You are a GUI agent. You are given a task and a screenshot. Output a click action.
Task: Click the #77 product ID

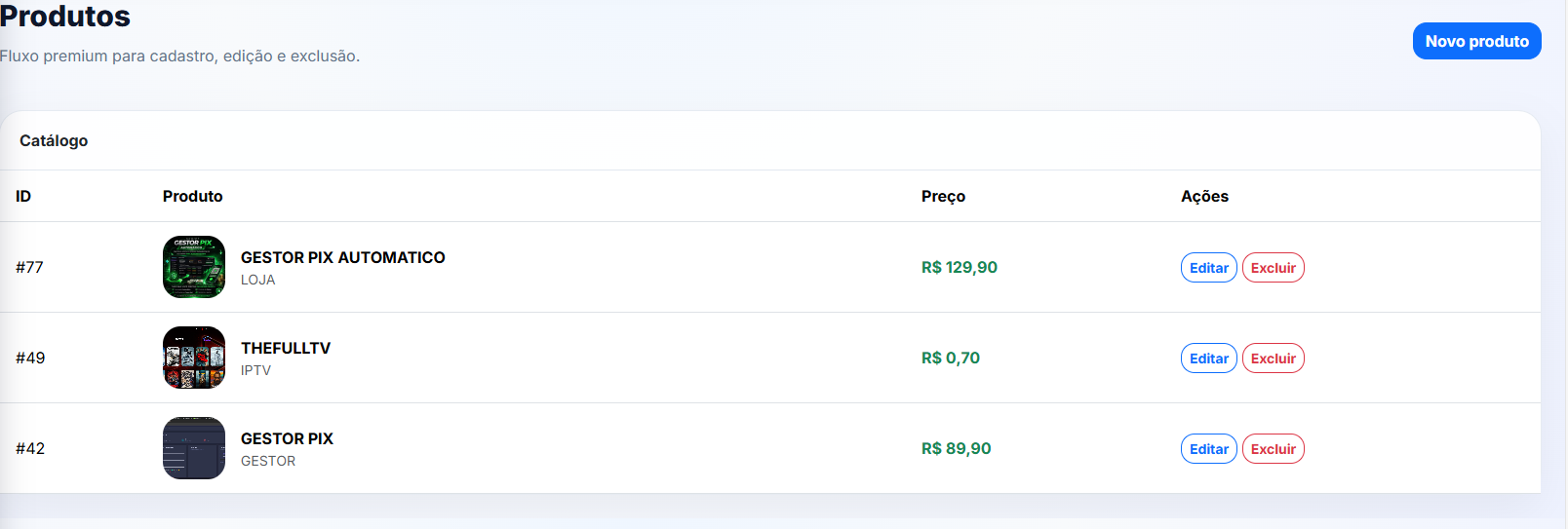point(29,267)
